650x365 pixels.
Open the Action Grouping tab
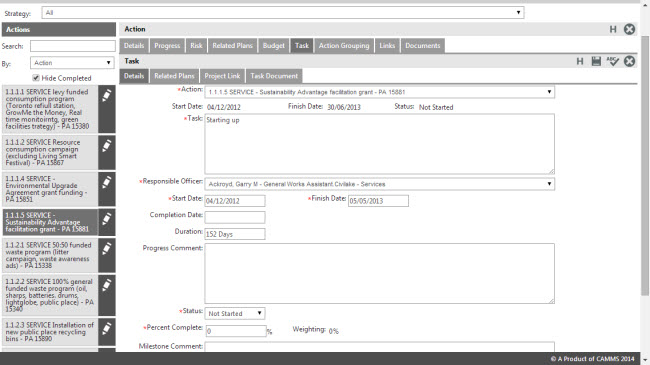(344, 46)
